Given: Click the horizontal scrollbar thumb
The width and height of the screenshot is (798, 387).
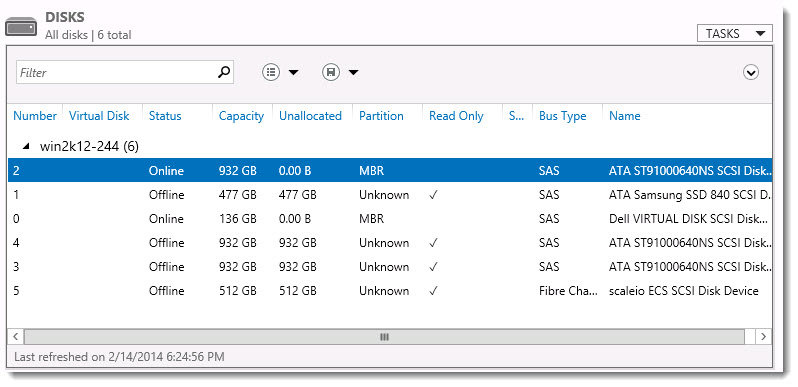Looking at the screenshot, I should tap(384, 336).
